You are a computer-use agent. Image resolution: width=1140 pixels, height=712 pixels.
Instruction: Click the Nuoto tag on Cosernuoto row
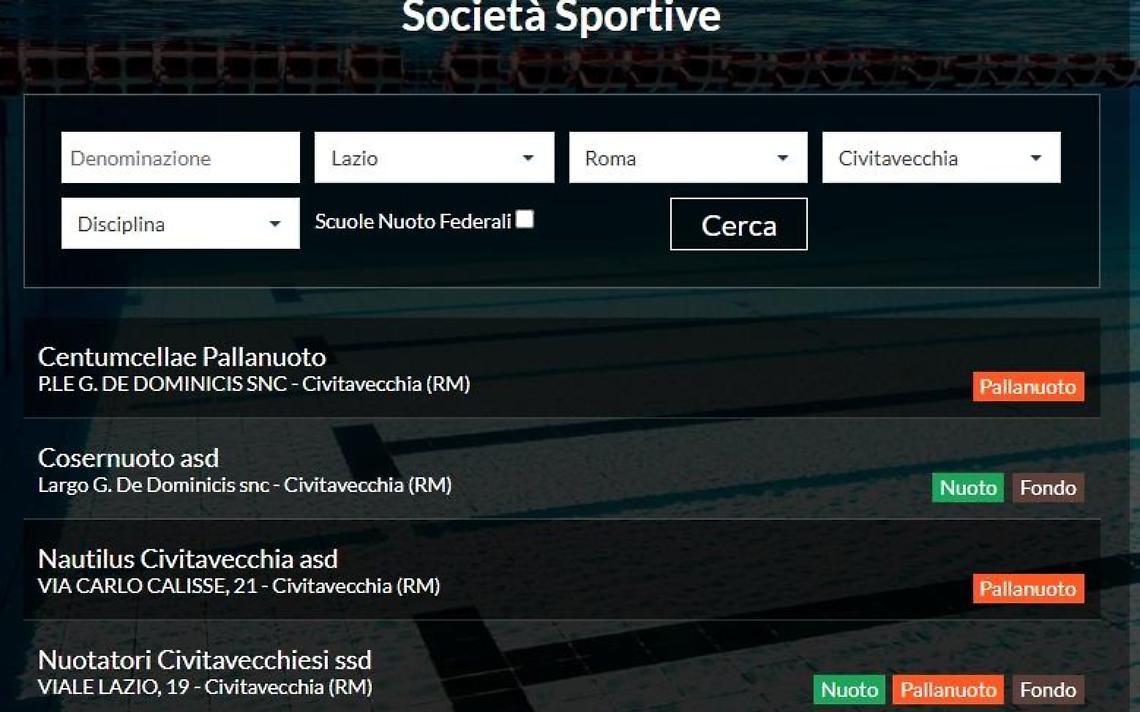968,487
